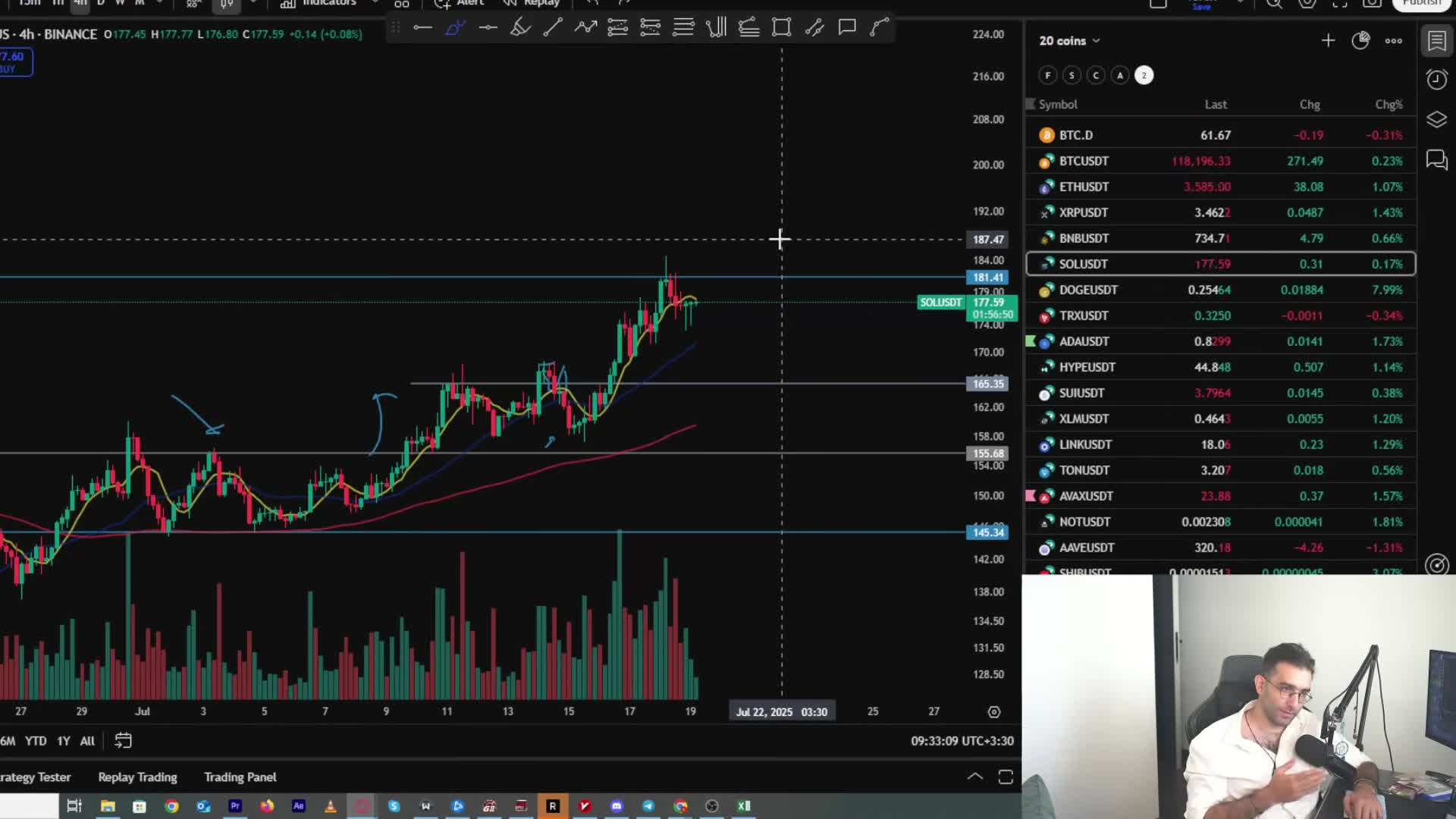Select HYPEUSDT in the watchlist
This screenshot has height=819, width=1456.
[1220, 367]
